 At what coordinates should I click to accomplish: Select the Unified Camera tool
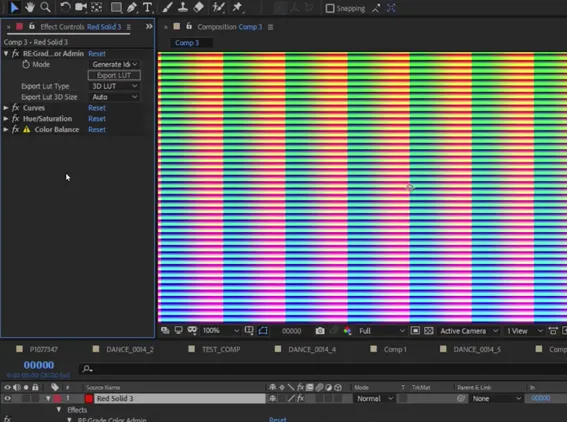pyautogui.click(x=81, y=7)
